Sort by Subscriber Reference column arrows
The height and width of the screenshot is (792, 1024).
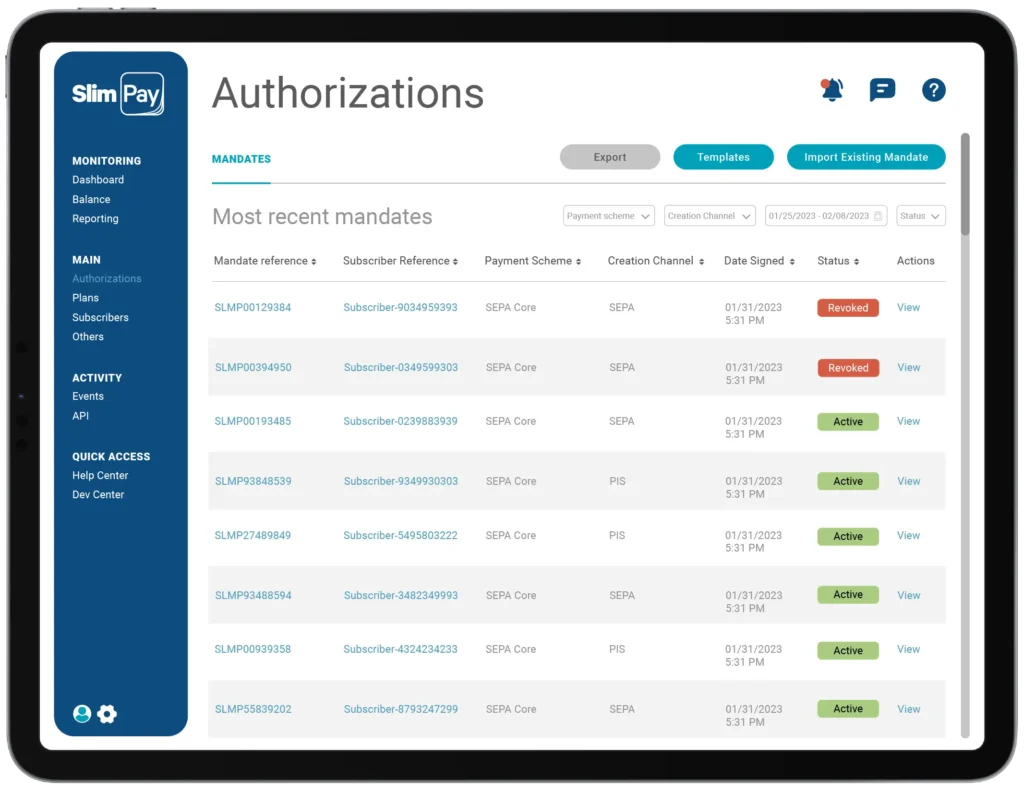455,262
